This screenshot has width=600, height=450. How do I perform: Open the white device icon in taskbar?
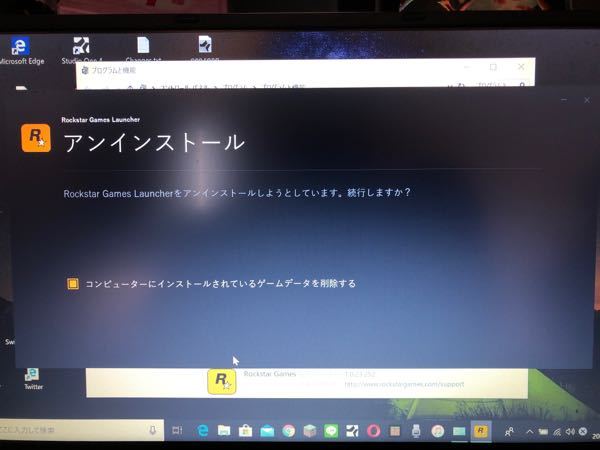tap(416, 431)
